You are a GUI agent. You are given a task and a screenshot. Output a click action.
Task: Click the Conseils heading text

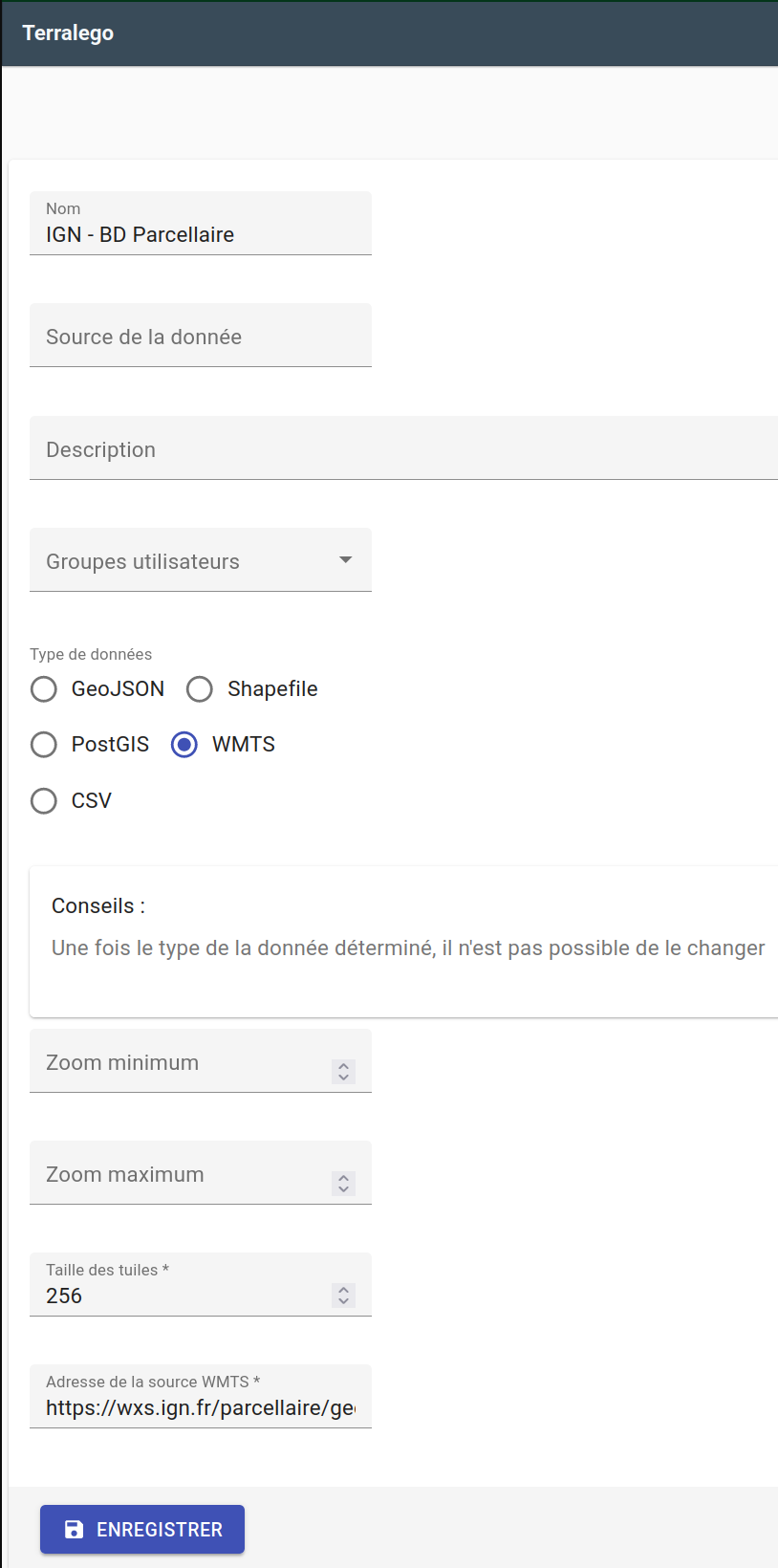[x=98, y=905]
